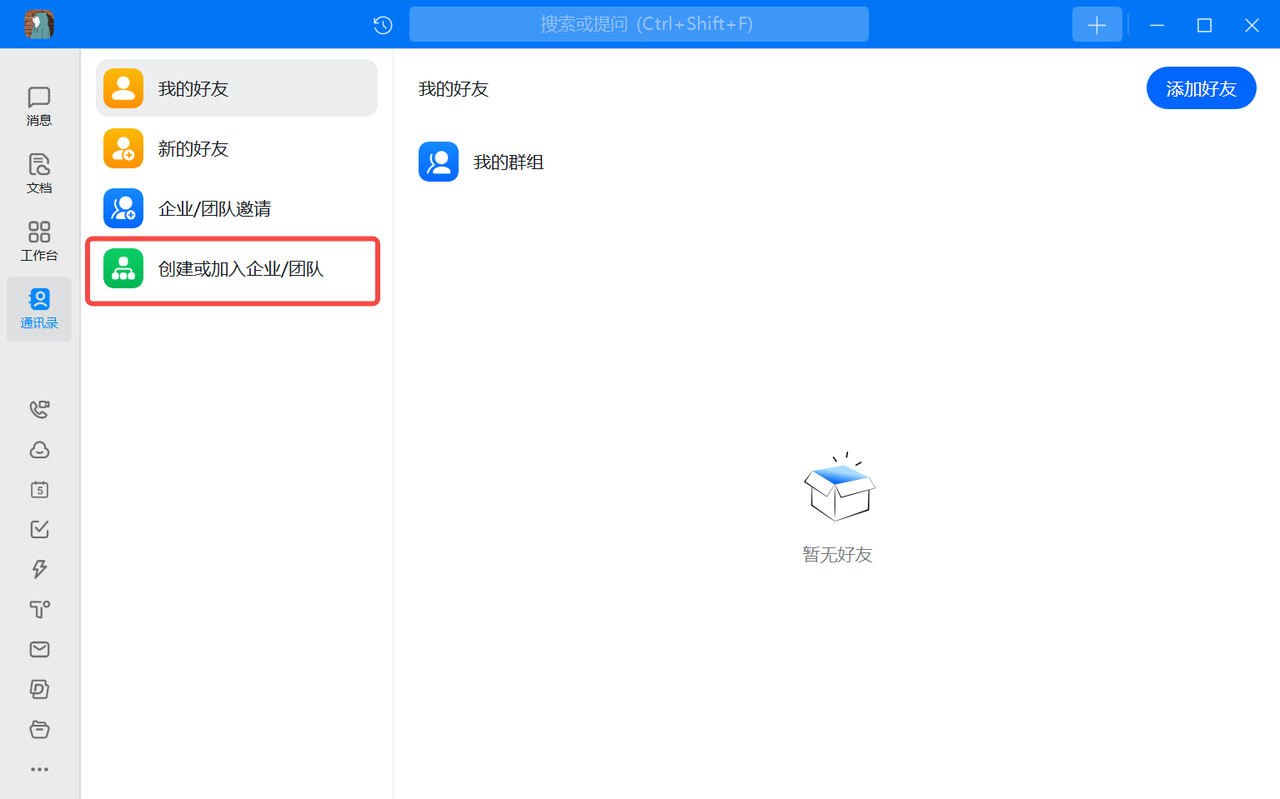Open the to-do checkmark icon
The height and width of the screenshot is (799, 1280).
(x=39, y=529)
